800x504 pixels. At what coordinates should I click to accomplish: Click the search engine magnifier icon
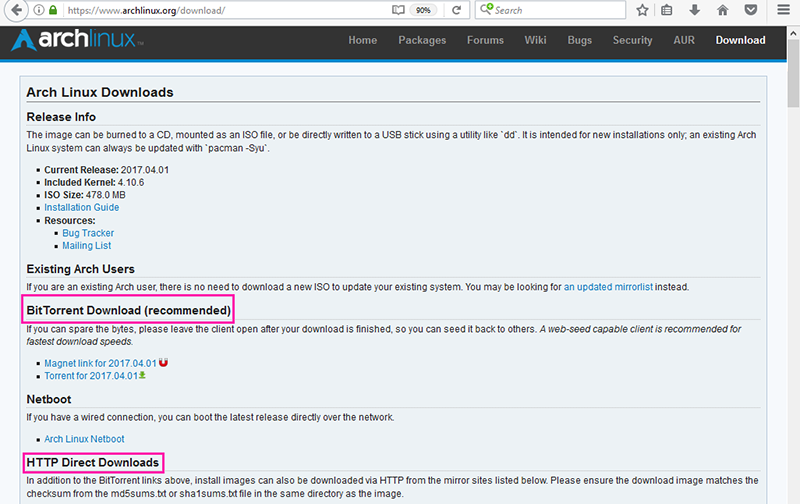pos(486,10)
